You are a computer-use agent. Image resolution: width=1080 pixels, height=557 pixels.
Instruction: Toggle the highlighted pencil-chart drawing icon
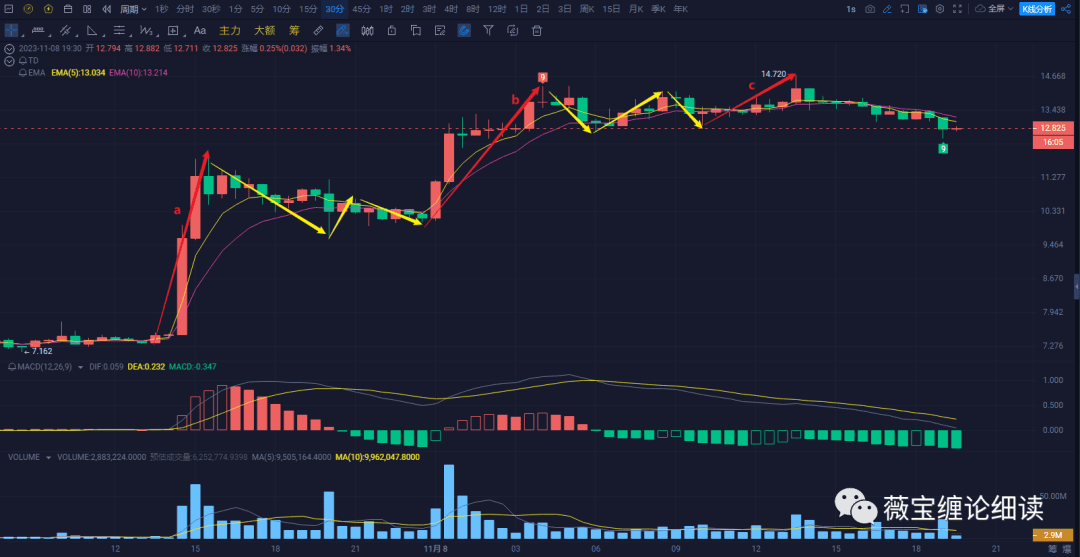(342, 30)
